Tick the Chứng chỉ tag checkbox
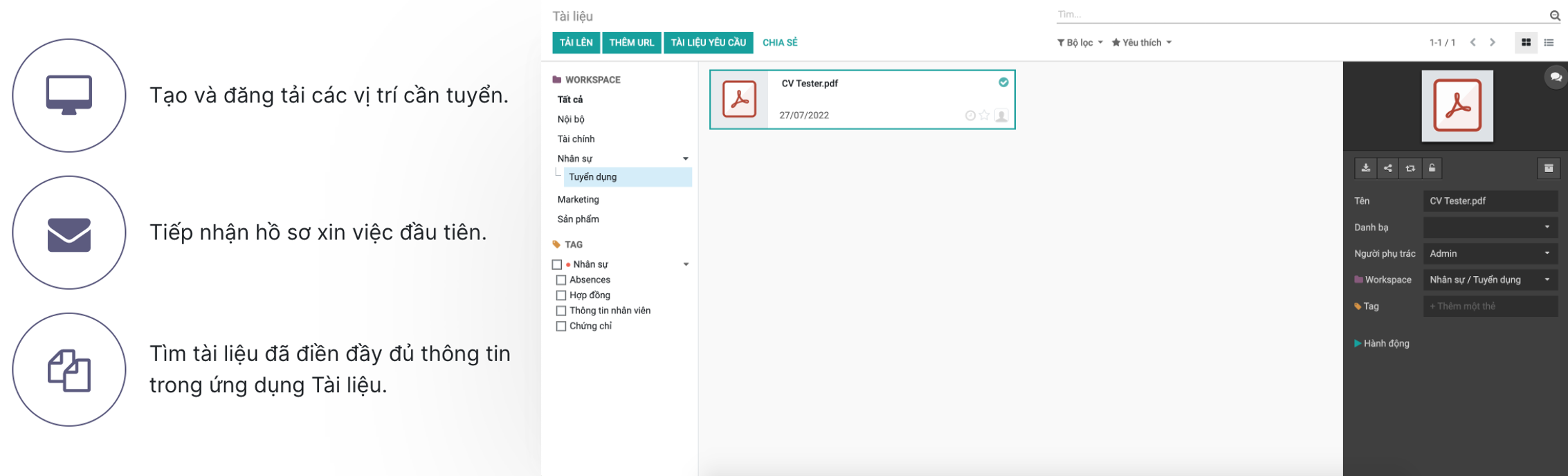The image size is (1568, 476). click(561, 327)
